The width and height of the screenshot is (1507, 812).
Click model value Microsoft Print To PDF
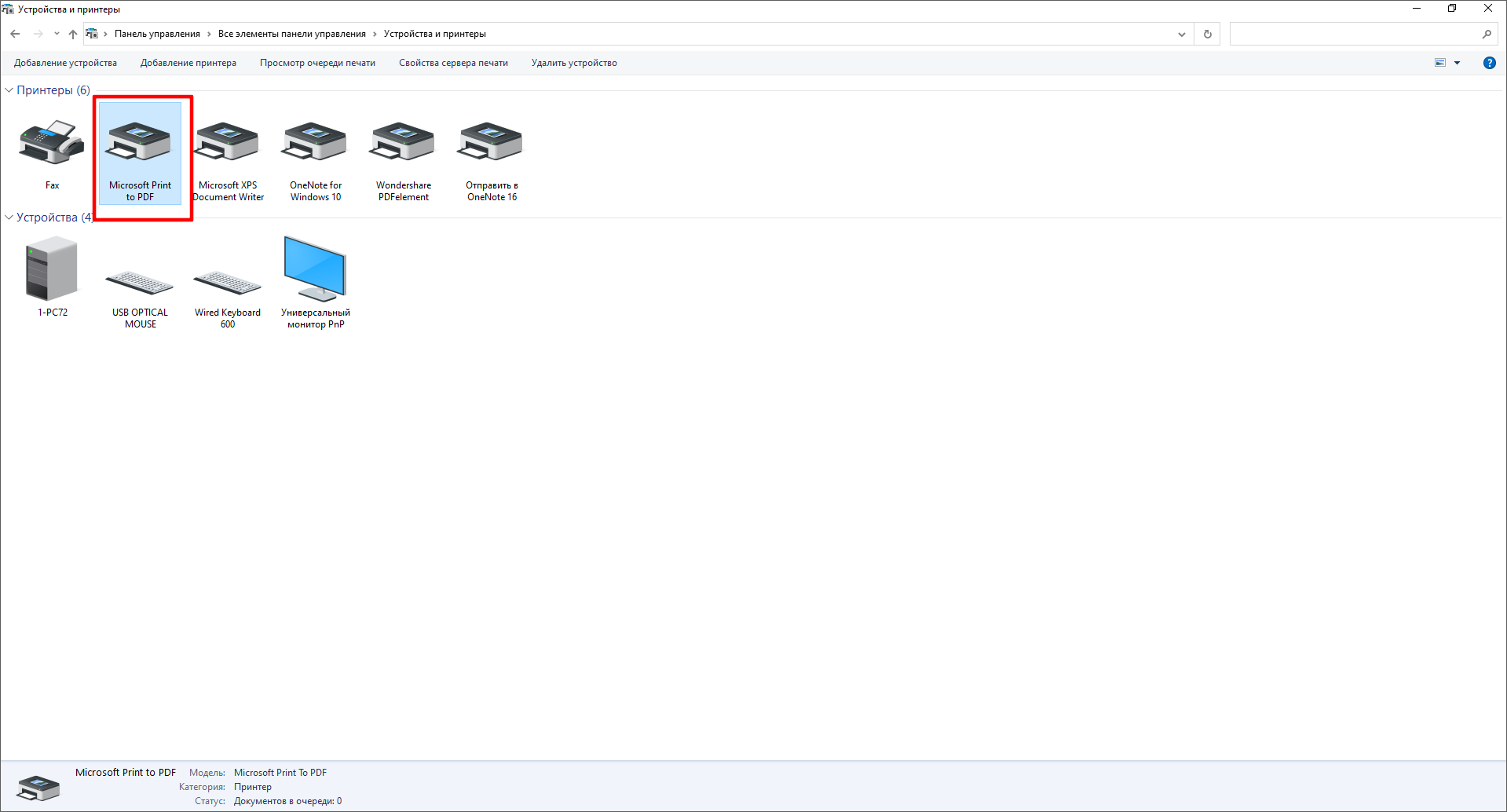[280, 773]
